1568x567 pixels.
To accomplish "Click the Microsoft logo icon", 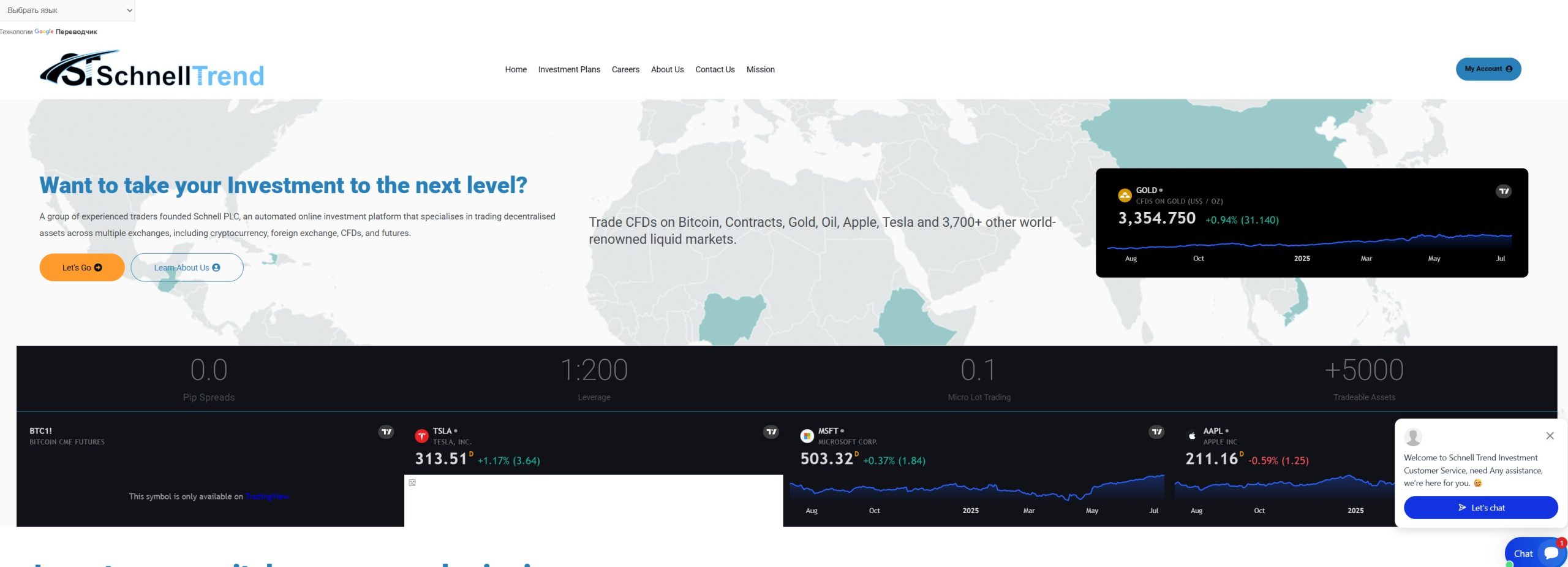I will point(807,436).
